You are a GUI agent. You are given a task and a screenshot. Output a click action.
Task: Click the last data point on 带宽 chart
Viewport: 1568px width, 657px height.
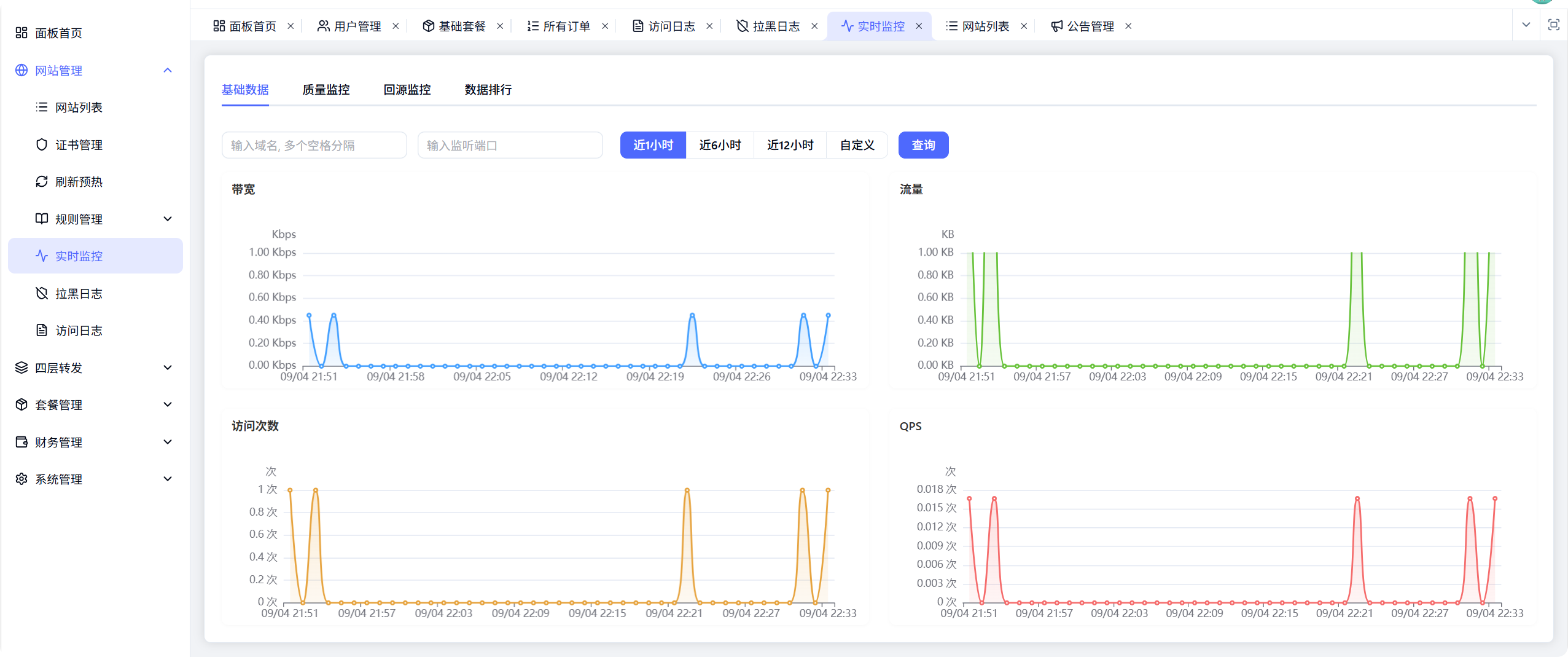click(x=828, y=315)
